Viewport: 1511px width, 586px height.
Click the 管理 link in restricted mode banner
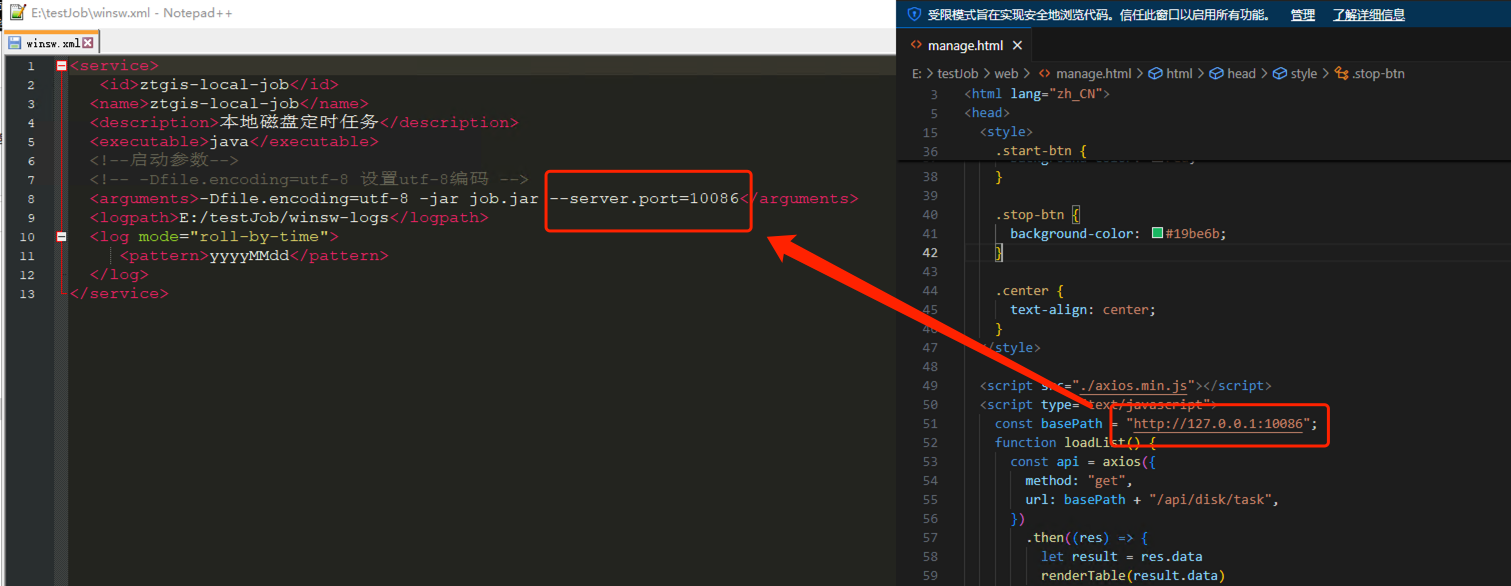click(x=1302, y=15)
